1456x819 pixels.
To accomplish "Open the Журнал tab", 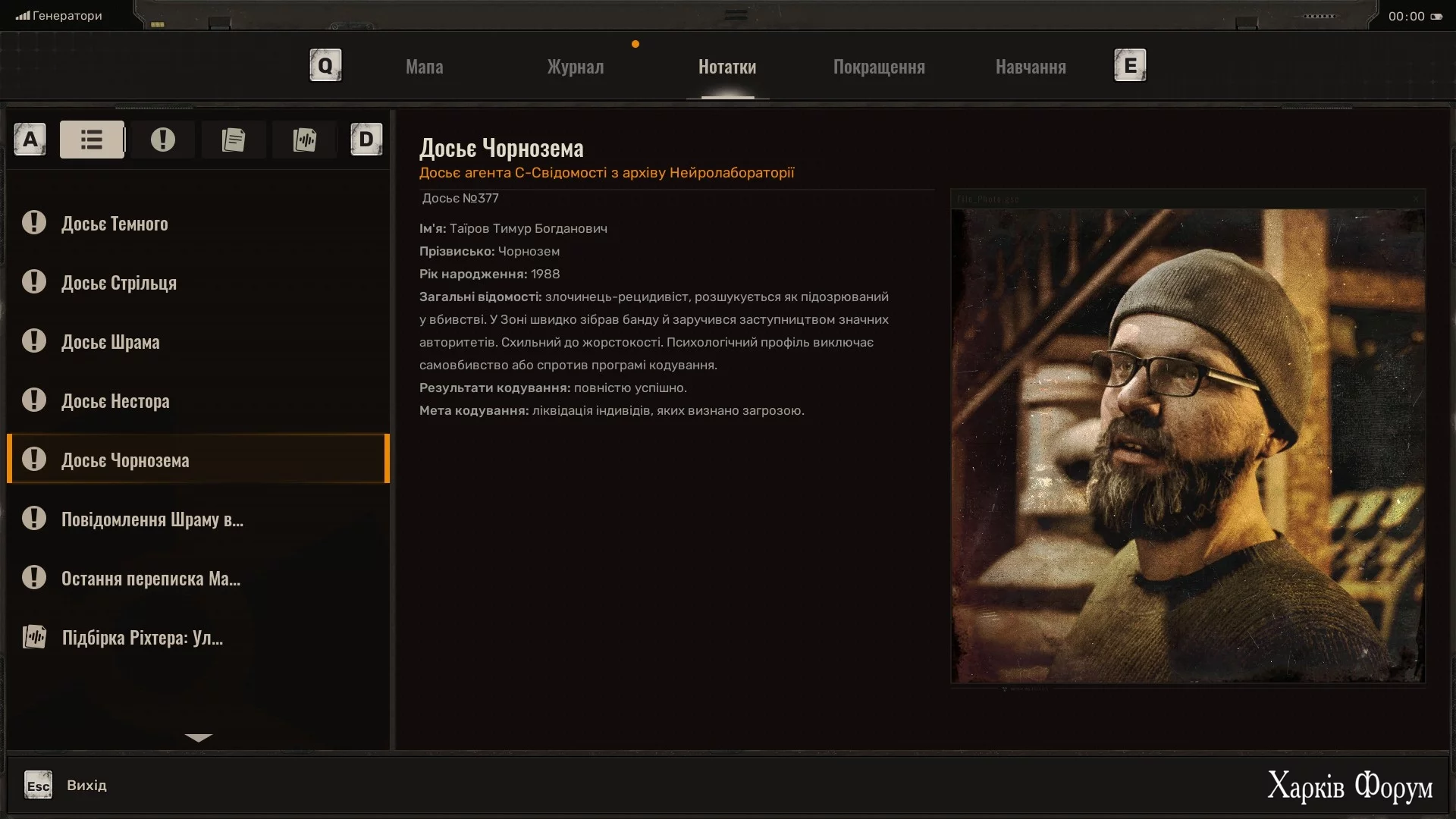I will point(576,67).
